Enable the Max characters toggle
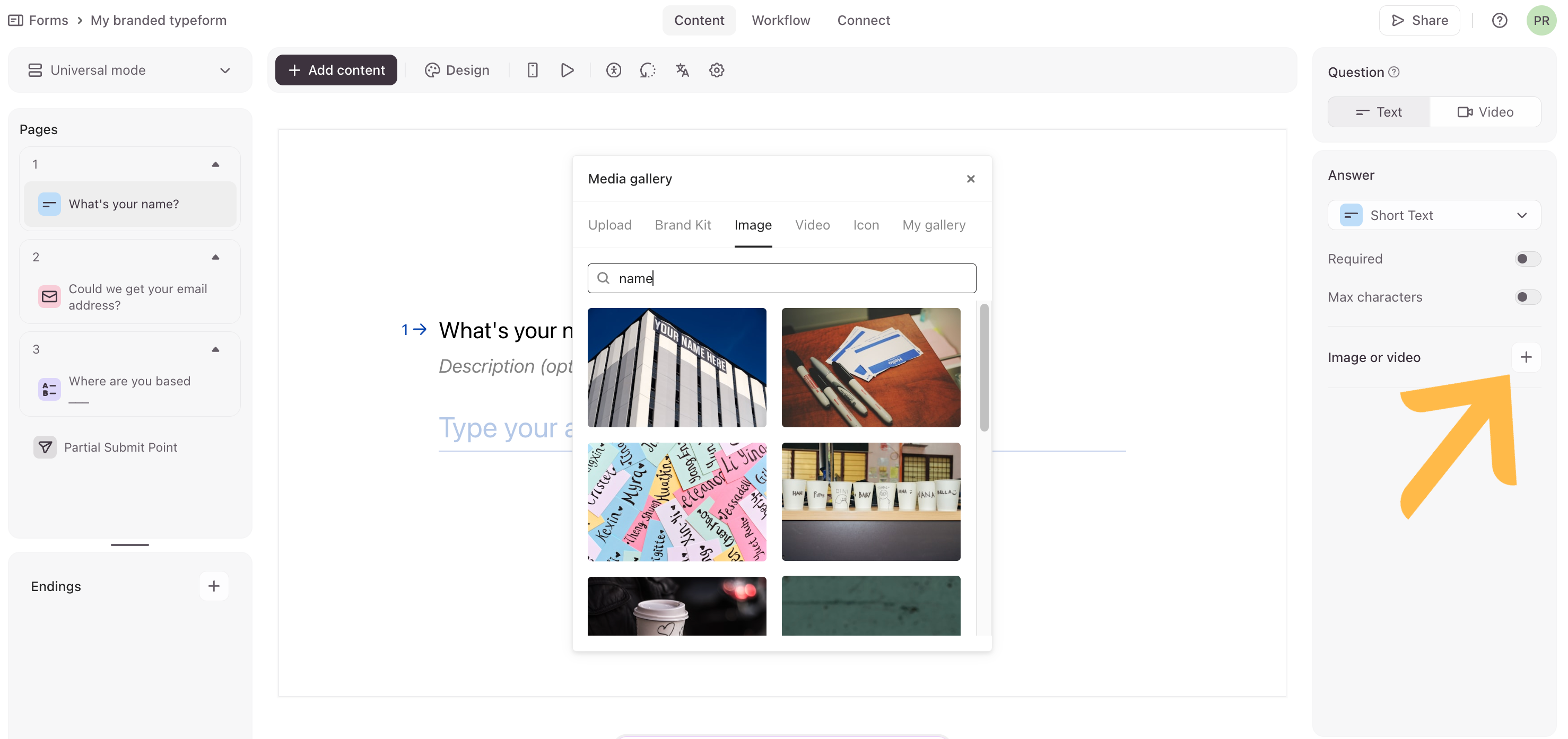 tap(1527, 297)
